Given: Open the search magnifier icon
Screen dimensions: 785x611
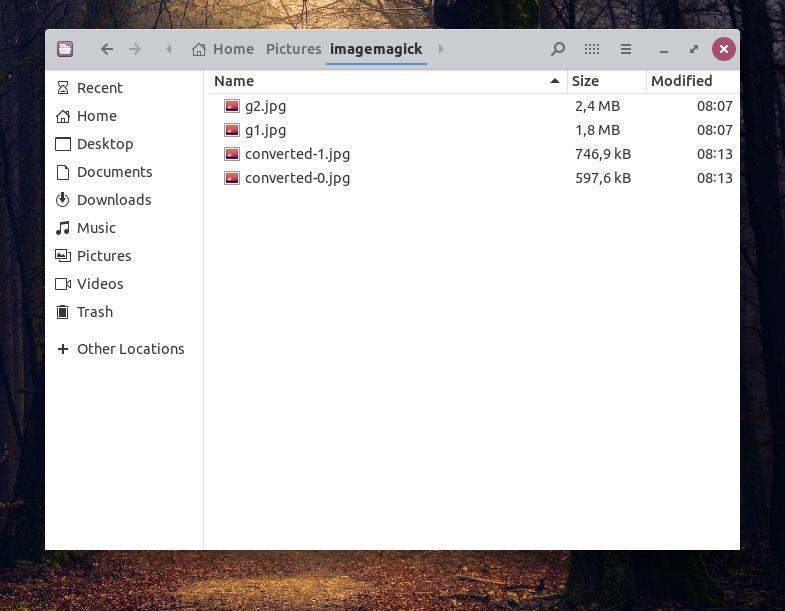Looking at the screenshot, I should 558,49.
